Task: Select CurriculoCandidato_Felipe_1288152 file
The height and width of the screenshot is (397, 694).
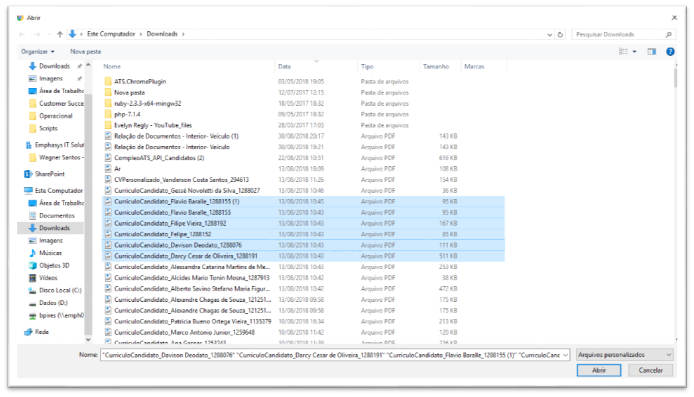Action: (x=303, y=234)
